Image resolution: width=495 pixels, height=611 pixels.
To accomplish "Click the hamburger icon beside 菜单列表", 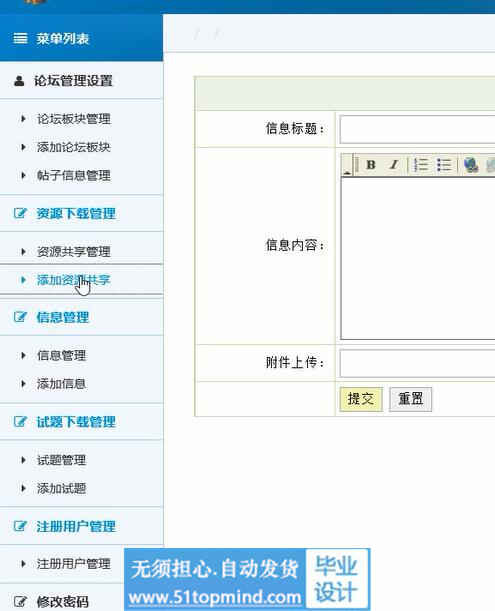I will [x=20, y=38].
